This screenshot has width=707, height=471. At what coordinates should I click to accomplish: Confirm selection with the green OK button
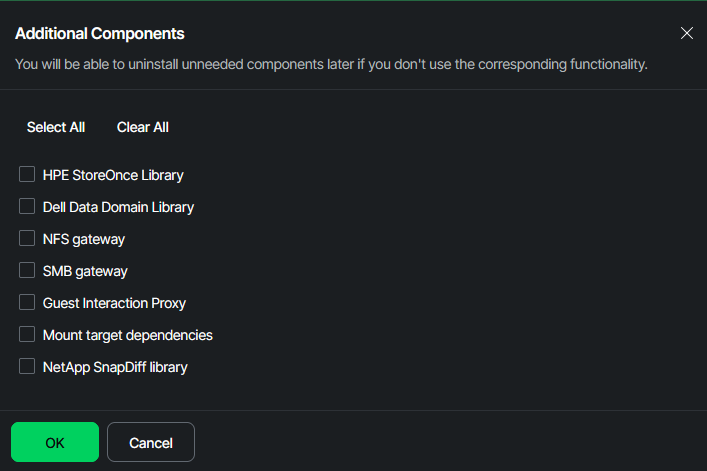[55, 442]
